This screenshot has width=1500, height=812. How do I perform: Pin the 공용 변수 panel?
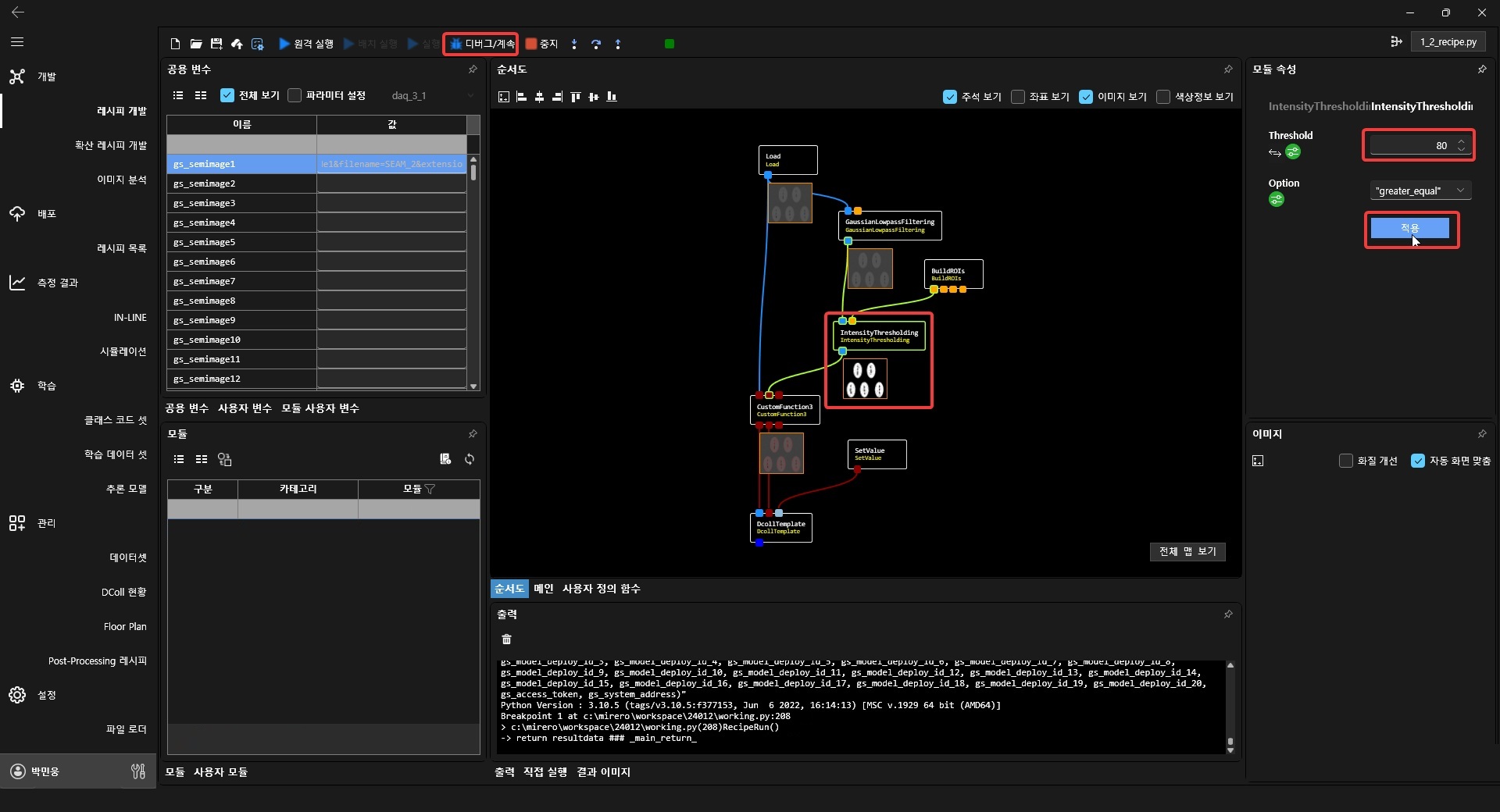coord(473,69)
